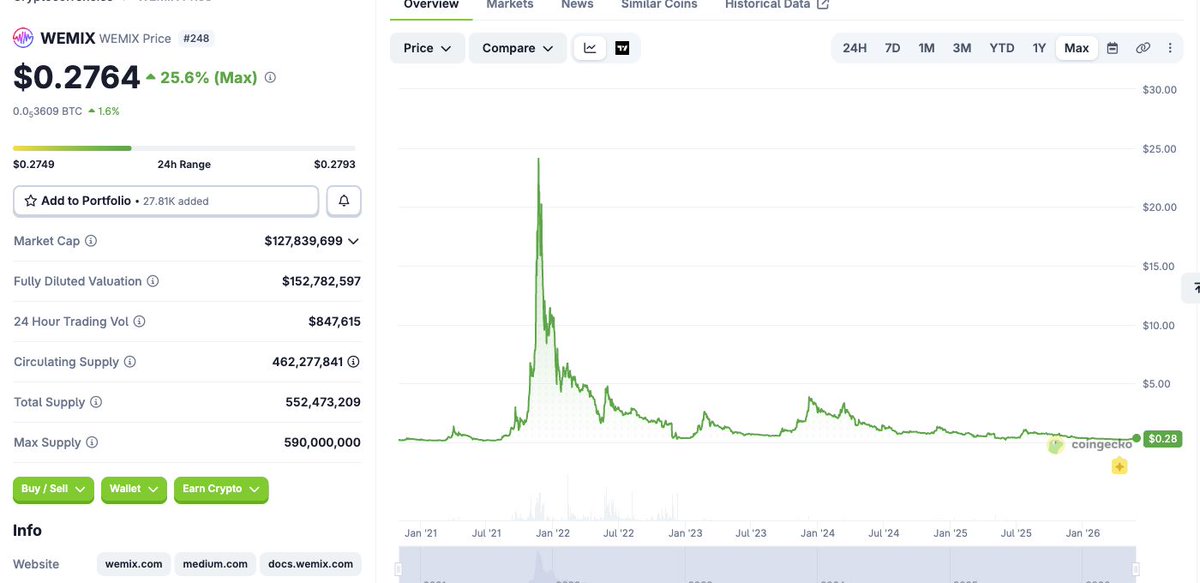Select Max time range
Image resolution: width=1200 pixels, height=583 pixels.
point(1077,48)
